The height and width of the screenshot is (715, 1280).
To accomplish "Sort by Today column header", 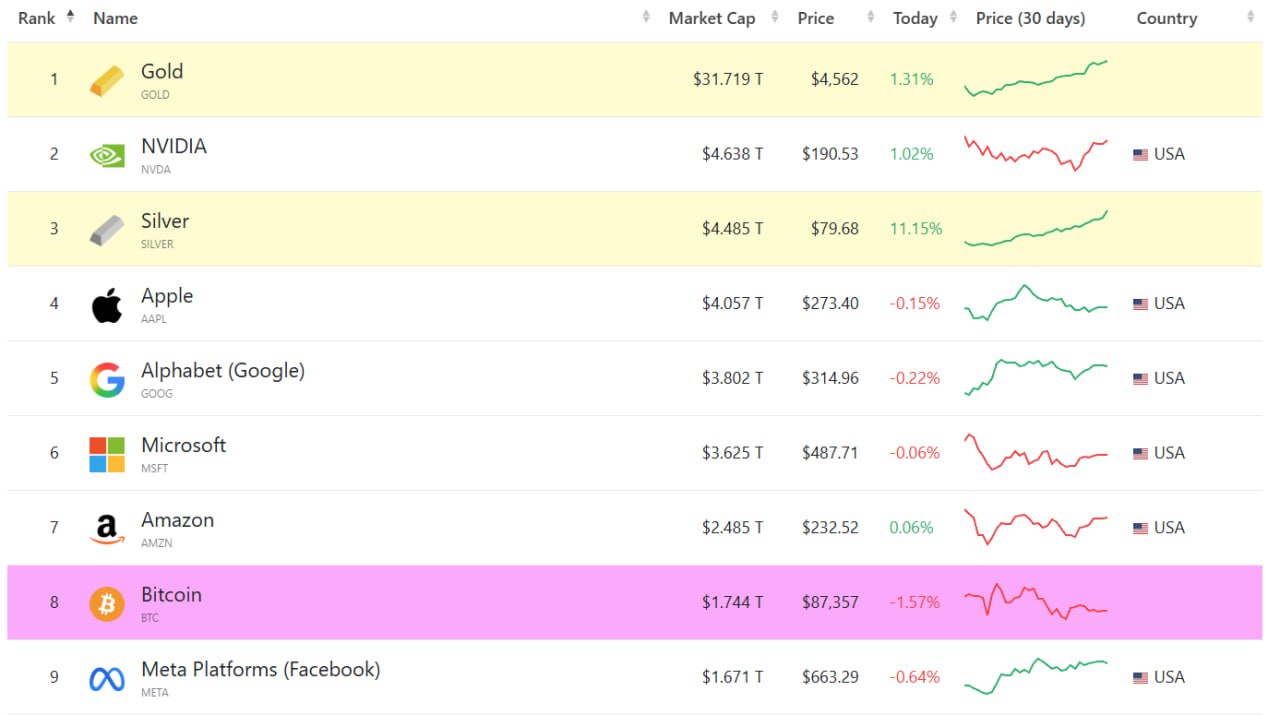I will pyautogui.click(x=915, y=18).
